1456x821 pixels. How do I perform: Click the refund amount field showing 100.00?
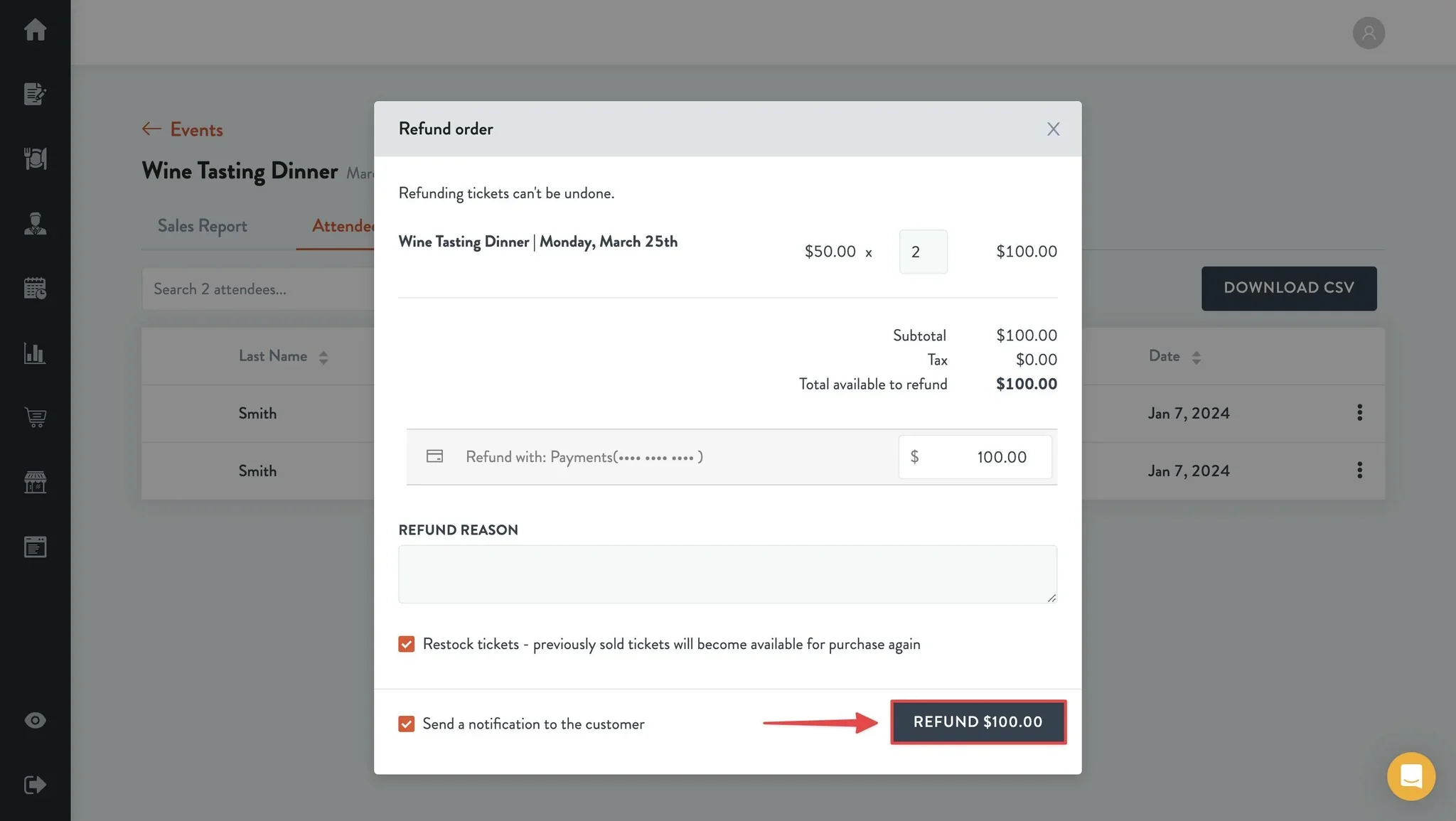[x=975, y=457]
